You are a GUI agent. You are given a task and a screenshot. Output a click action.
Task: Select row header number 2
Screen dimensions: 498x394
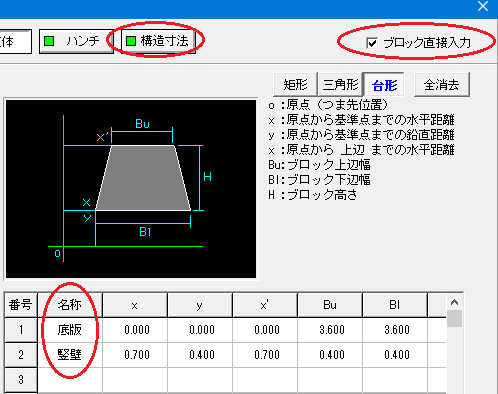21,355
